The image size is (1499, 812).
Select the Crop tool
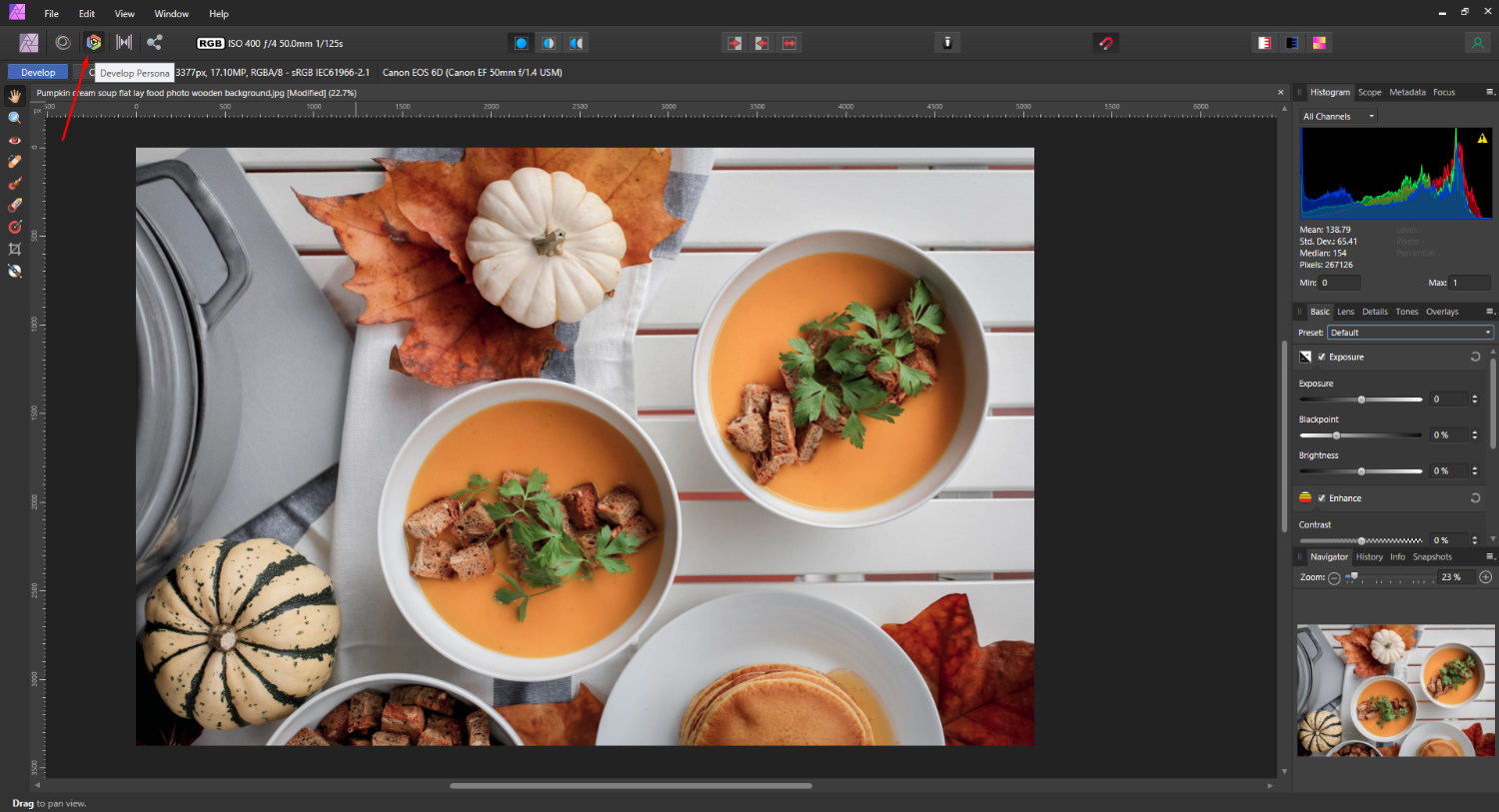[x=15, y=250]
